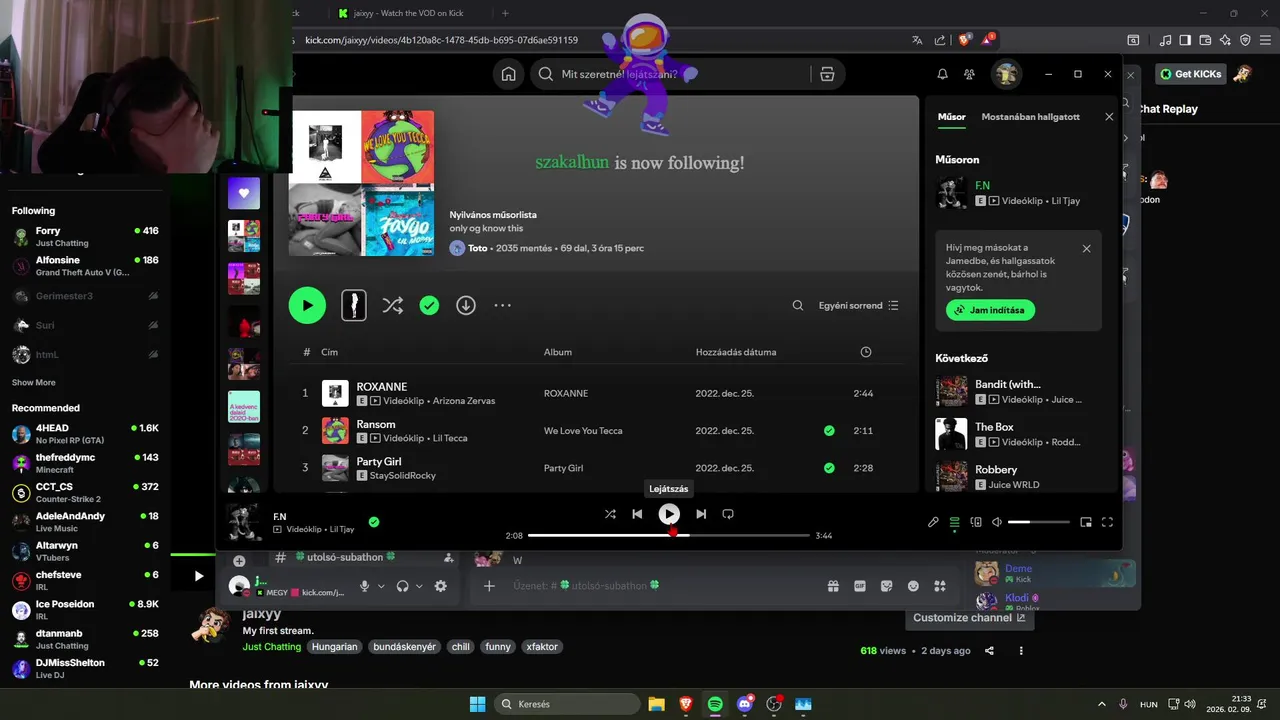Open Discord GIF picker

pos(860,586)
